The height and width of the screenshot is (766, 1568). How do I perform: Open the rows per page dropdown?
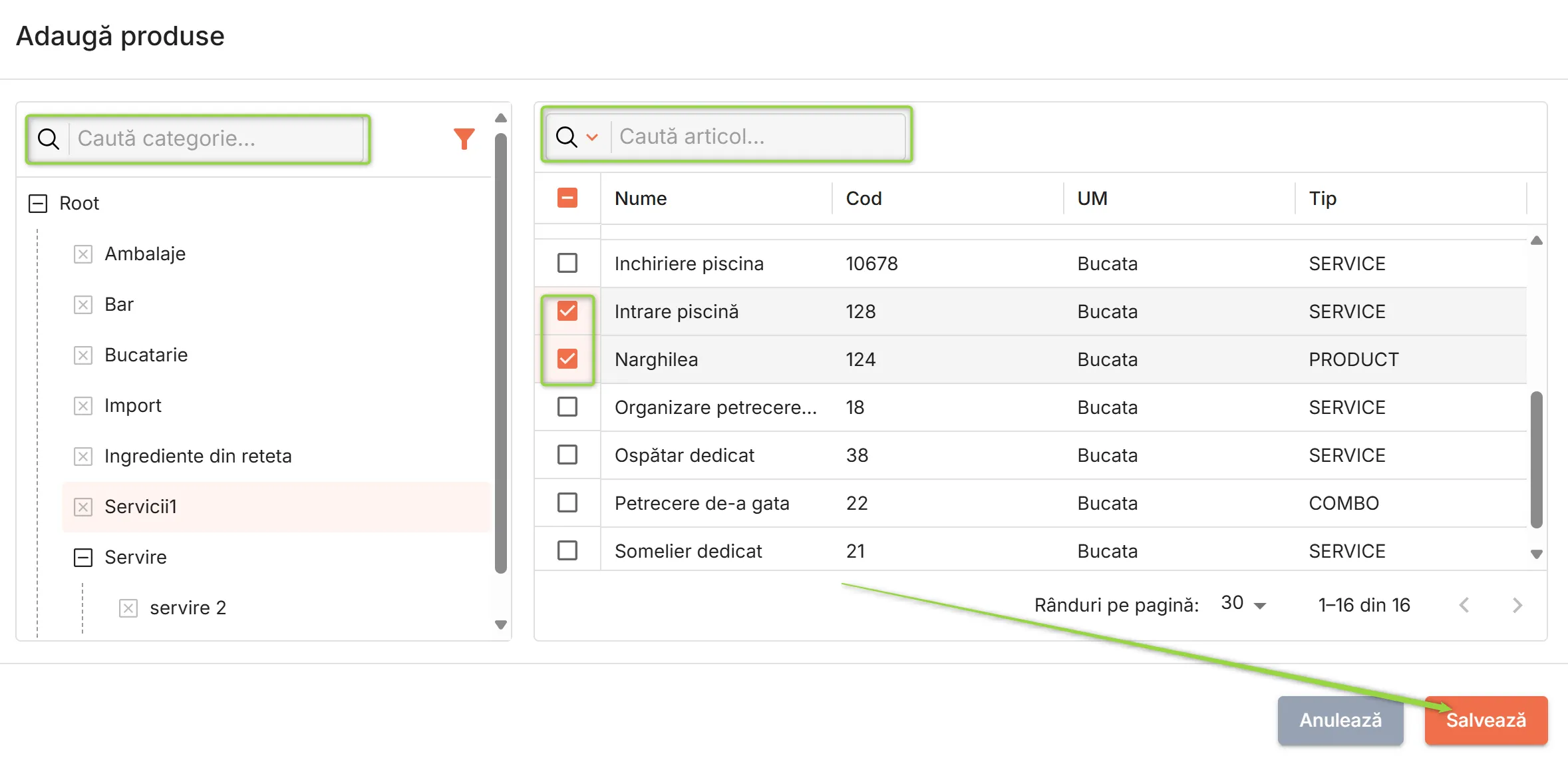1243,604
